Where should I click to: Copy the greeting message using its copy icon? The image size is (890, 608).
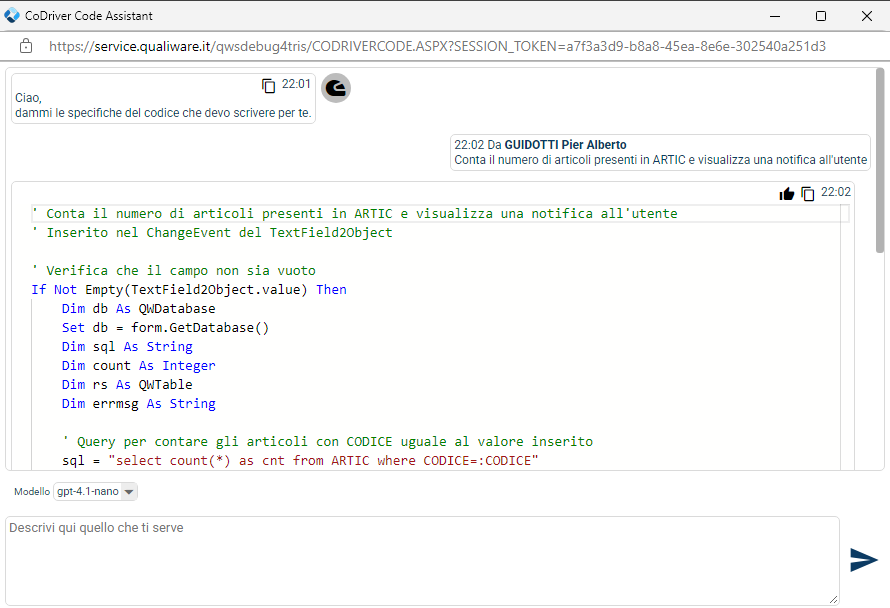pyautogui.click(x=268, y=86)
